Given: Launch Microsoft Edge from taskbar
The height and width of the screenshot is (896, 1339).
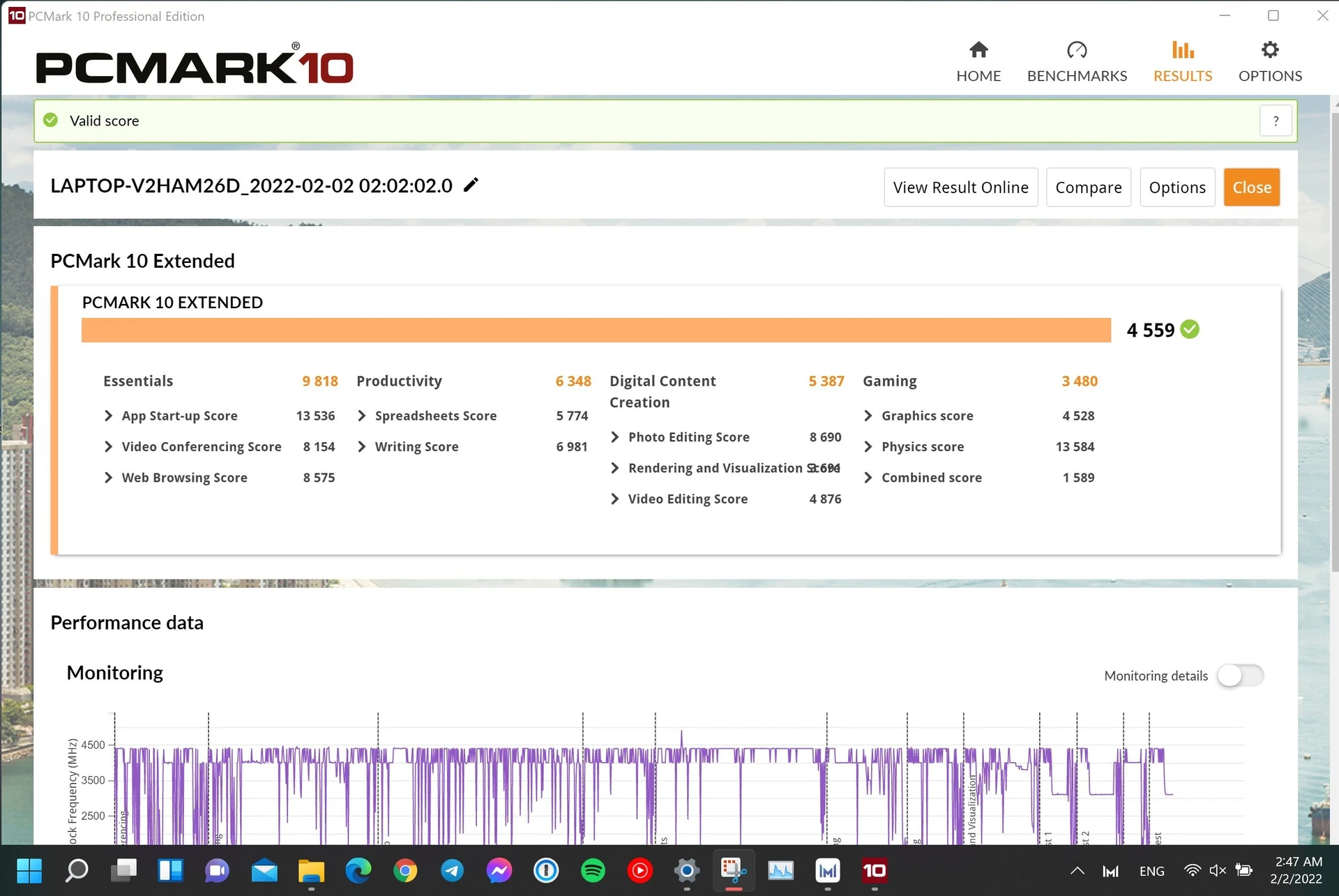Looking at the screenshot, I should [x=358, y=871].
